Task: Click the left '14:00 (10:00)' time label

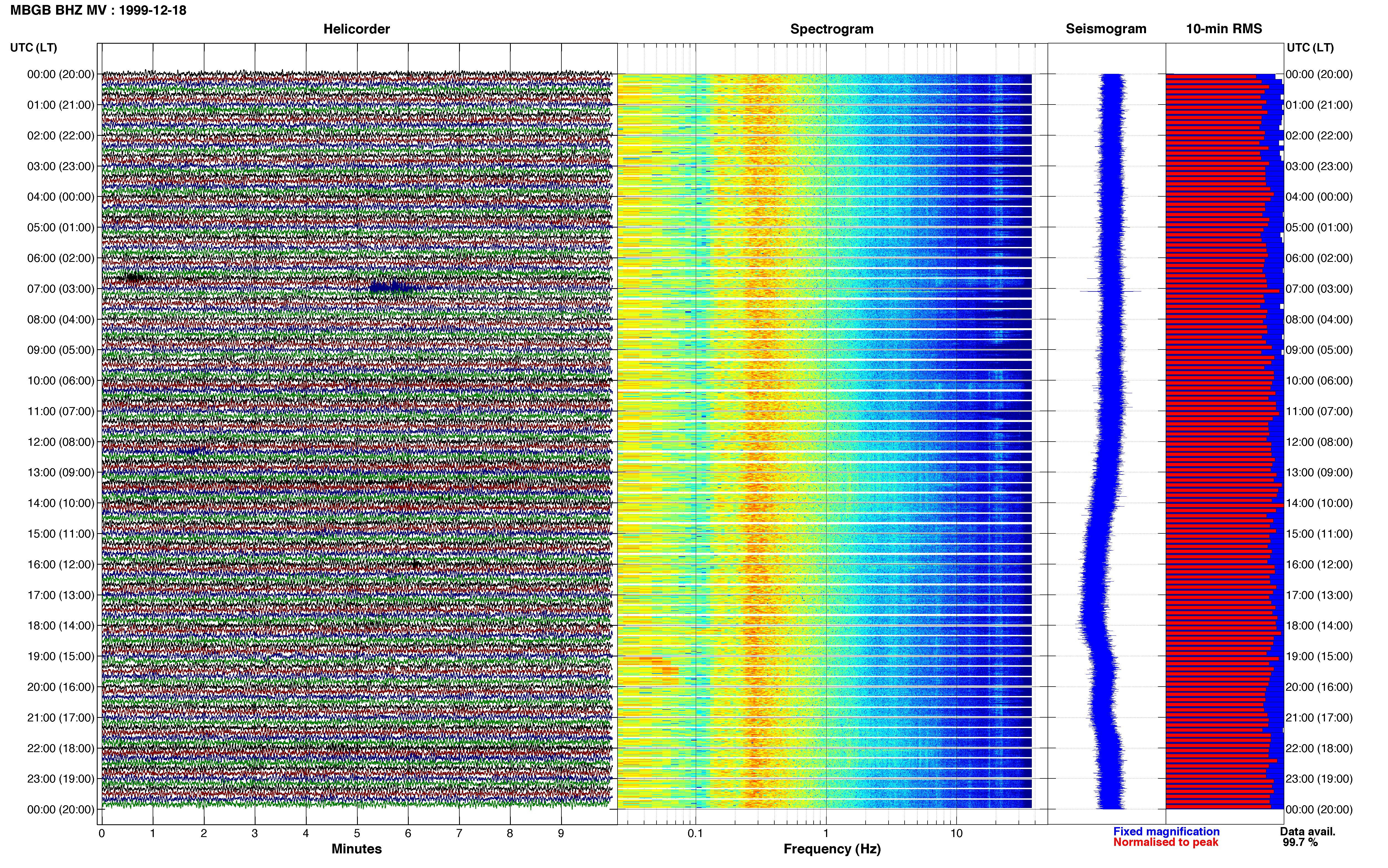Action: 61,503
